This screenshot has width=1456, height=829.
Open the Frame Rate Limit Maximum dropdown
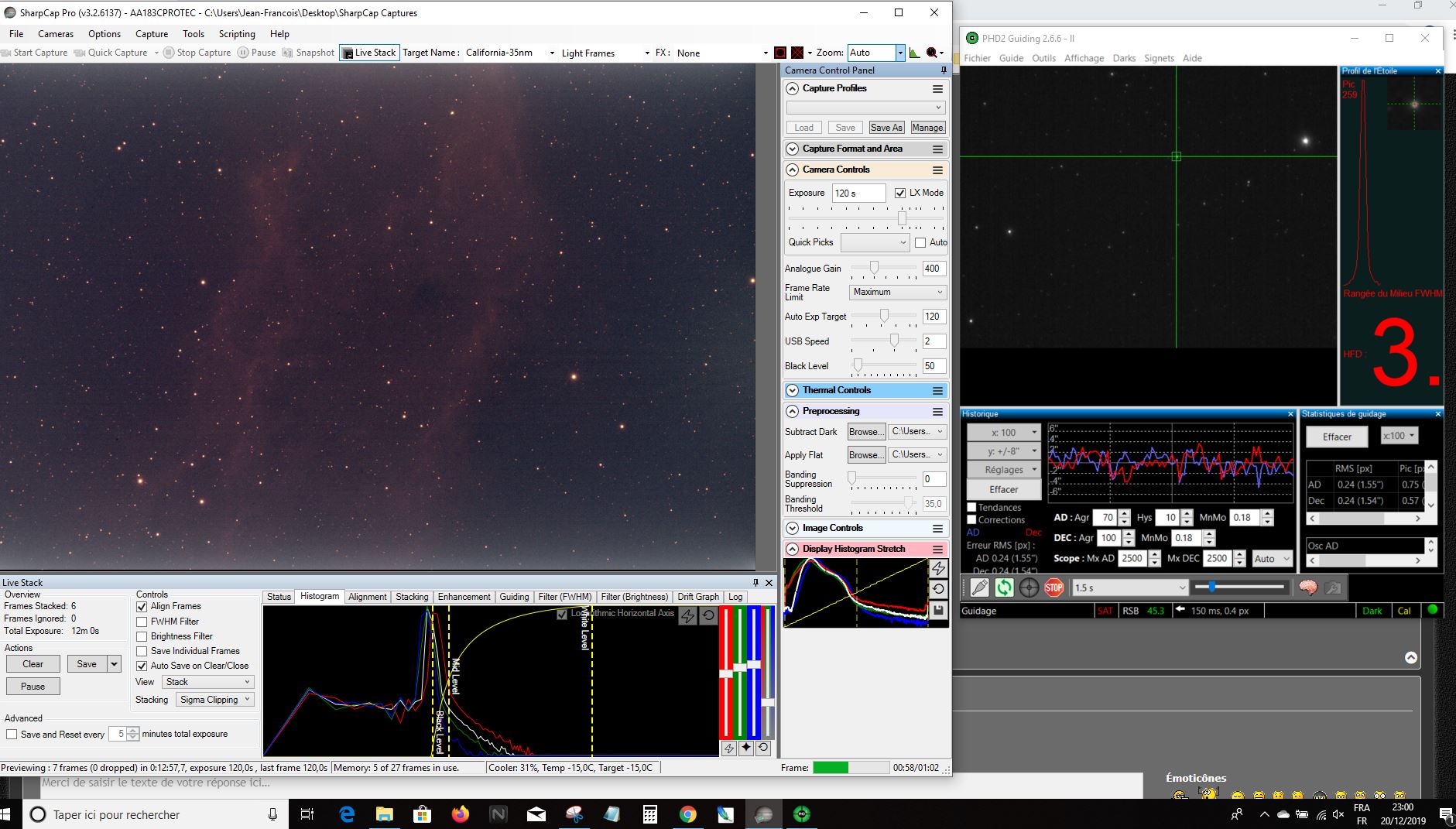tap(897, 292)
